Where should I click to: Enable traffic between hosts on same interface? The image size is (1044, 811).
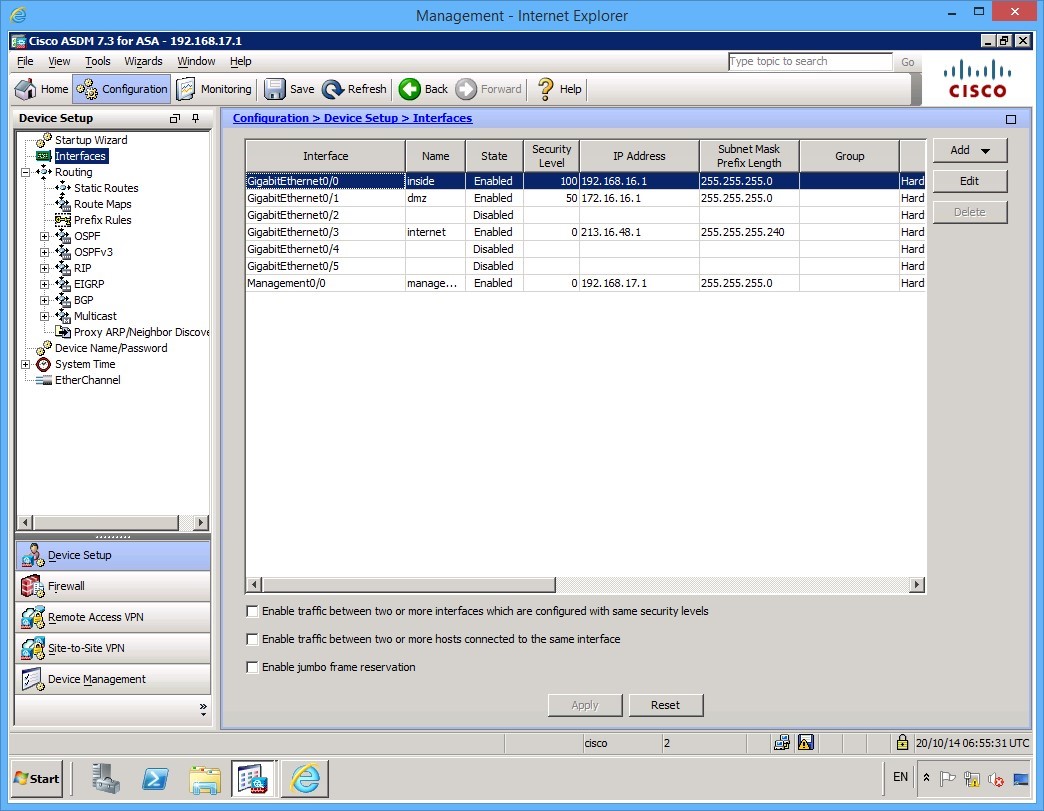click(x=252, y=639)
